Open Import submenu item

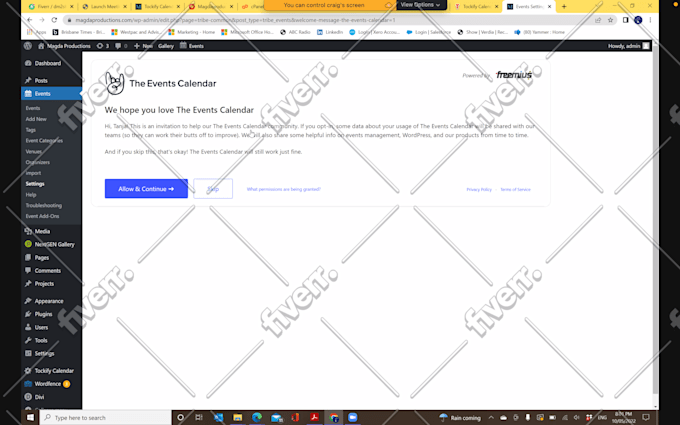point(33,173)
